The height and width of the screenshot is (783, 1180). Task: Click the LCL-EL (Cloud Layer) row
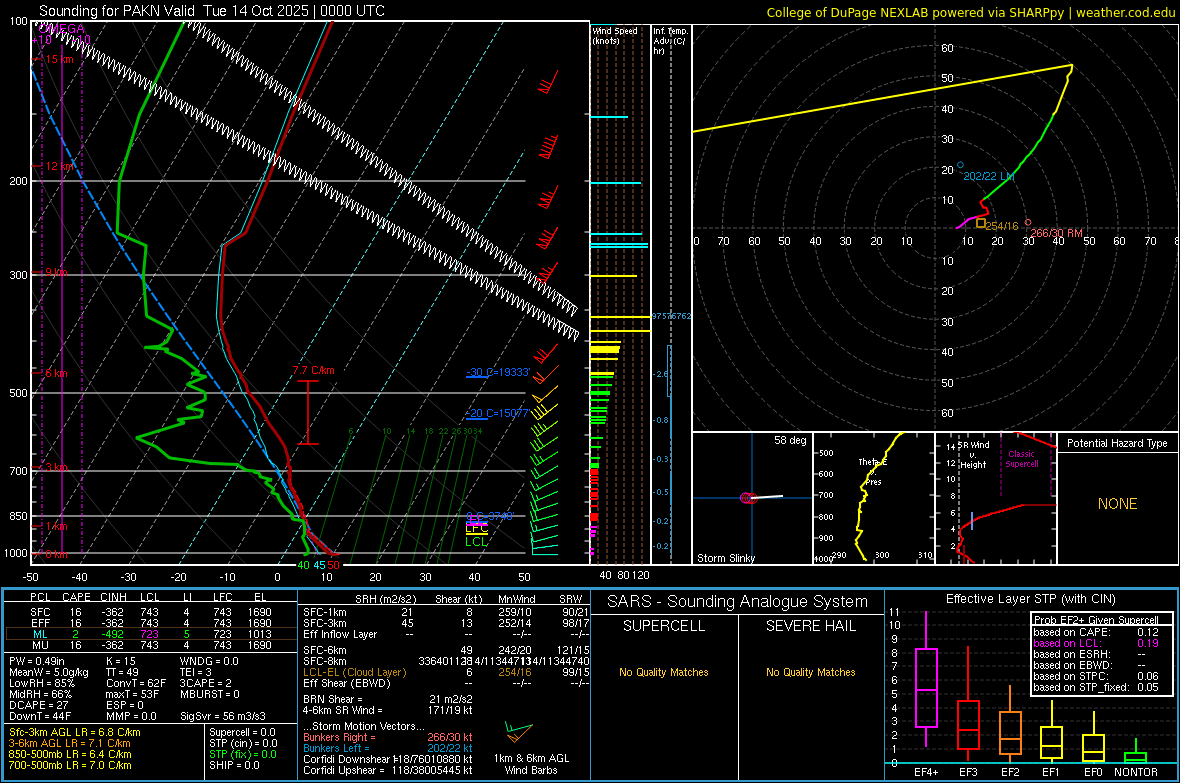tap(446, 672)
